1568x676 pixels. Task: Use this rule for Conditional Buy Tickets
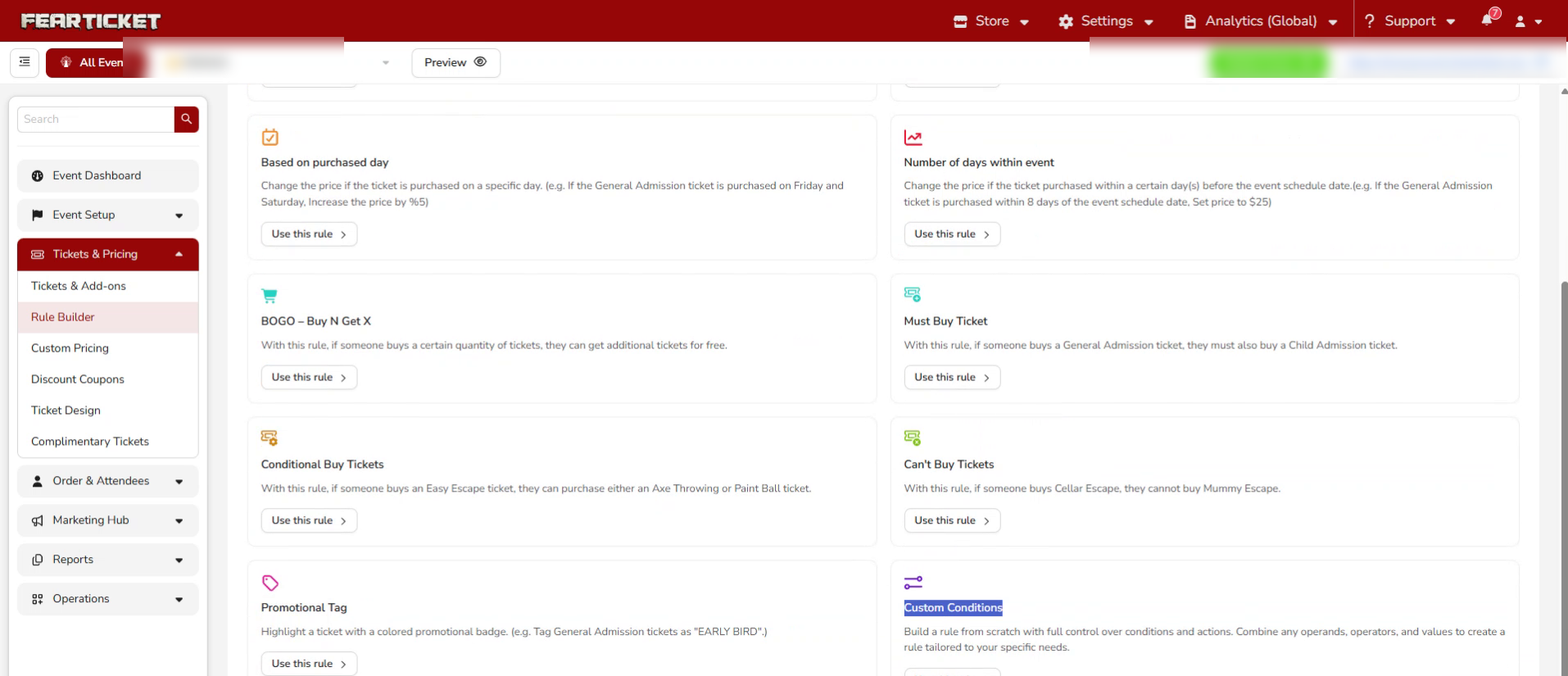[x=309, y=520]
